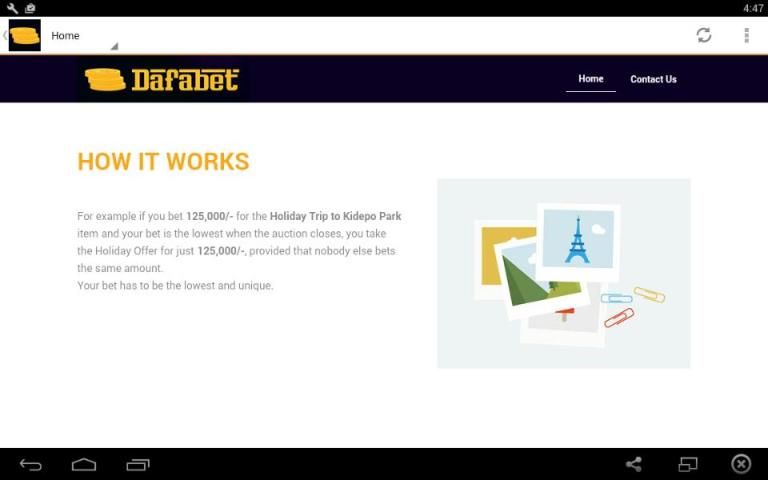This screenshot has width=768, height=480.
Task: Tap the Eiffel Tower photo
Action: (x=578, y=240)
